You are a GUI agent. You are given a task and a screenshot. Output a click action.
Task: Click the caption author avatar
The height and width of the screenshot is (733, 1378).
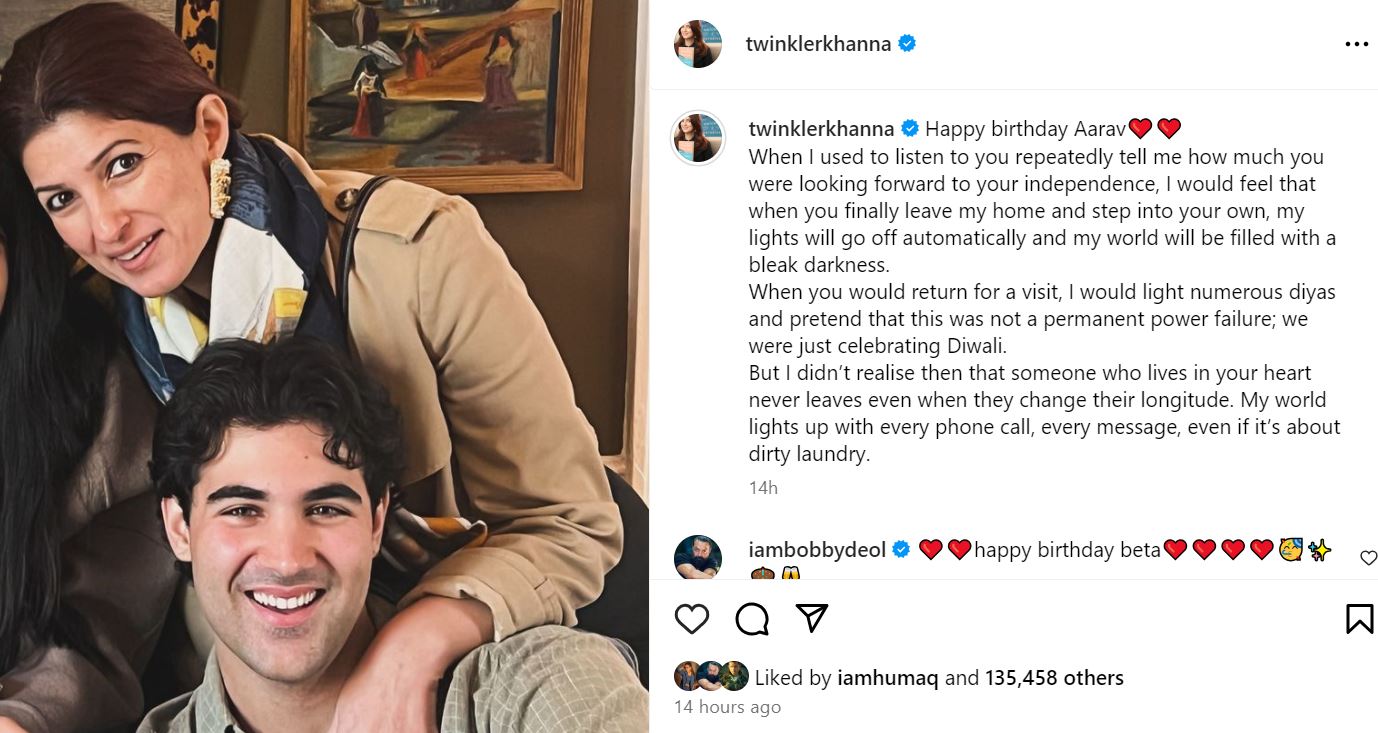coord(697,137)
